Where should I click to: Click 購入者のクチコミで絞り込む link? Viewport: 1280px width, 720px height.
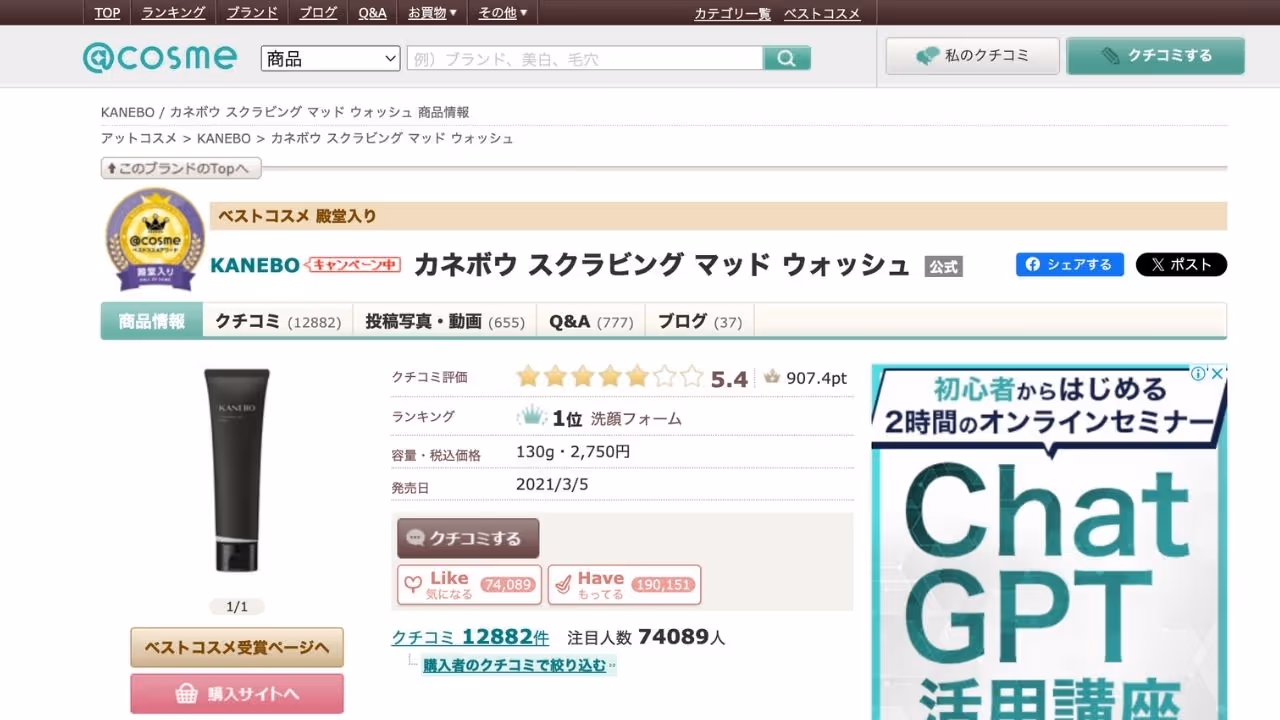tap(514, 665)
